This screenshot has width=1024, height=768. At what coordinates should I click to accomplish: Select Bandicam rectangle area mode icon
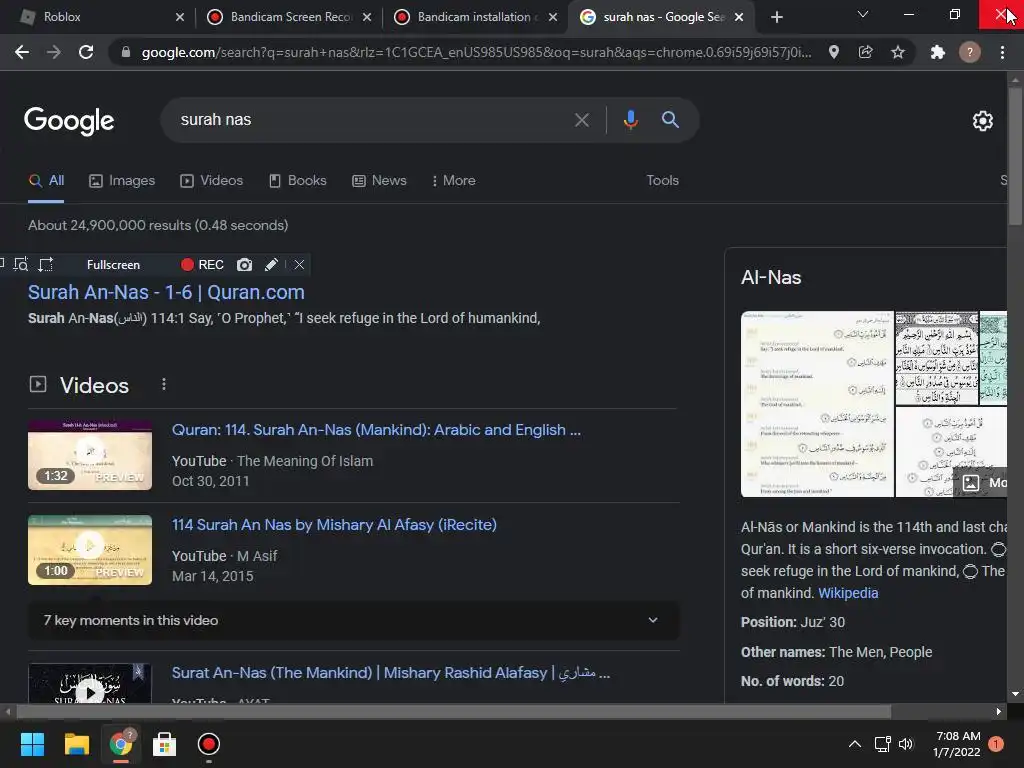(46, 264)
